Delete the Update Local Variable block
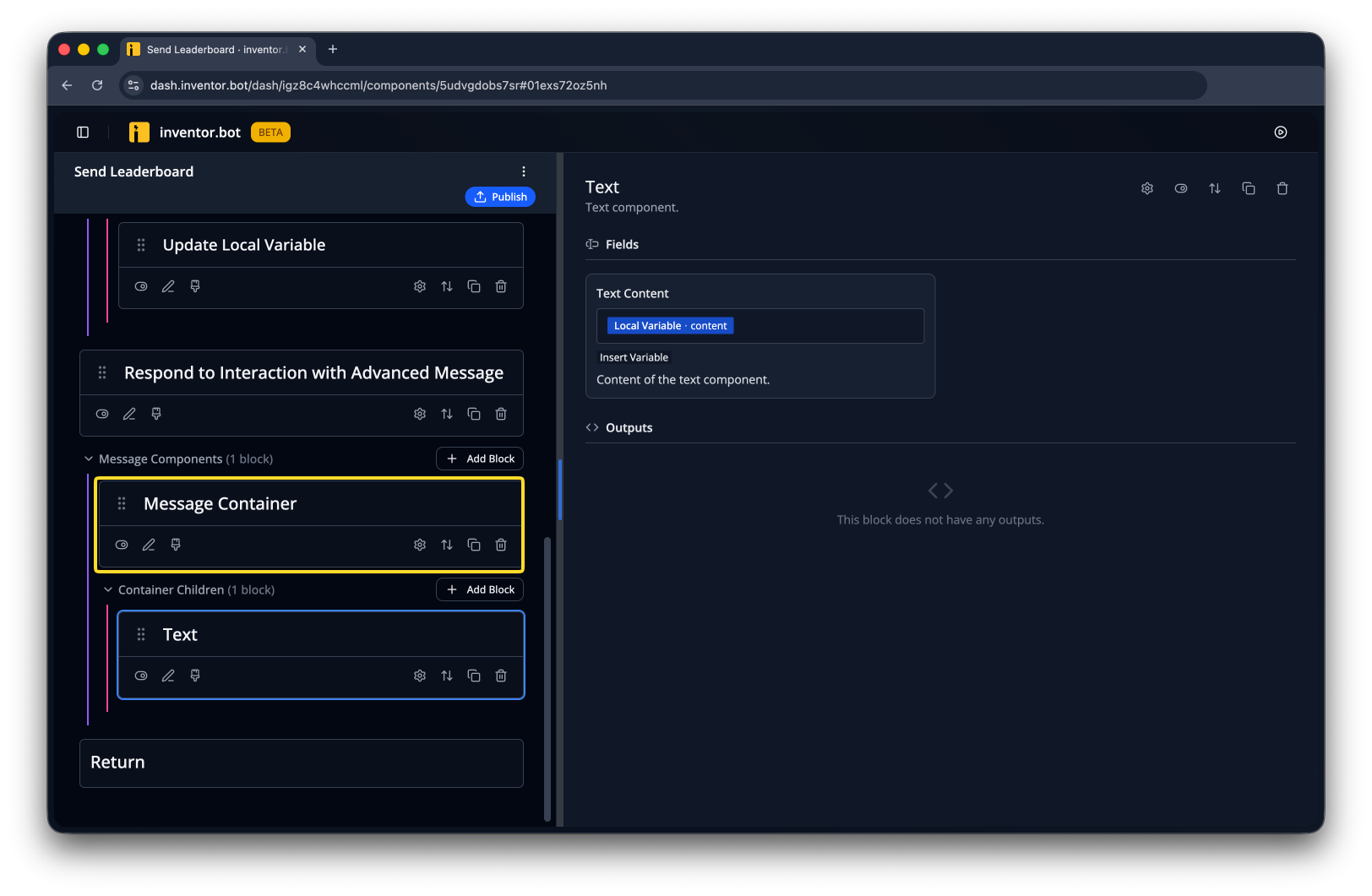This screenshot has height=896, width=1372. click(501, 287)
